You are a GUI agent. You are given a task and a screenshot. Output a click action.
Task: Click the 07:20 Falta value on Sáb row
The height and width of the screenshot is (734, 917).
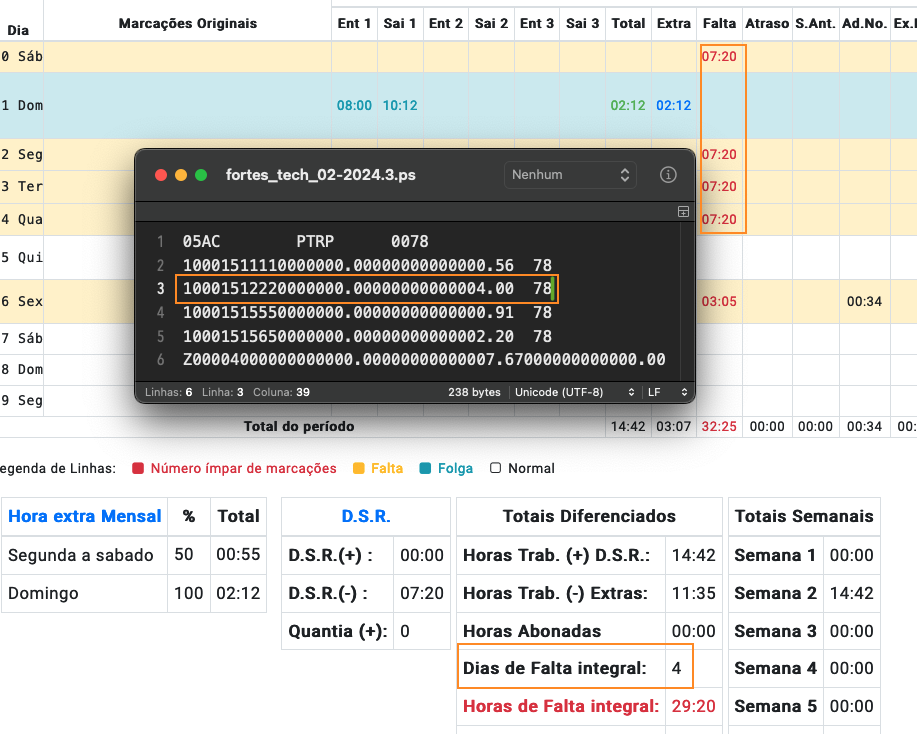(x=719, y=57)
